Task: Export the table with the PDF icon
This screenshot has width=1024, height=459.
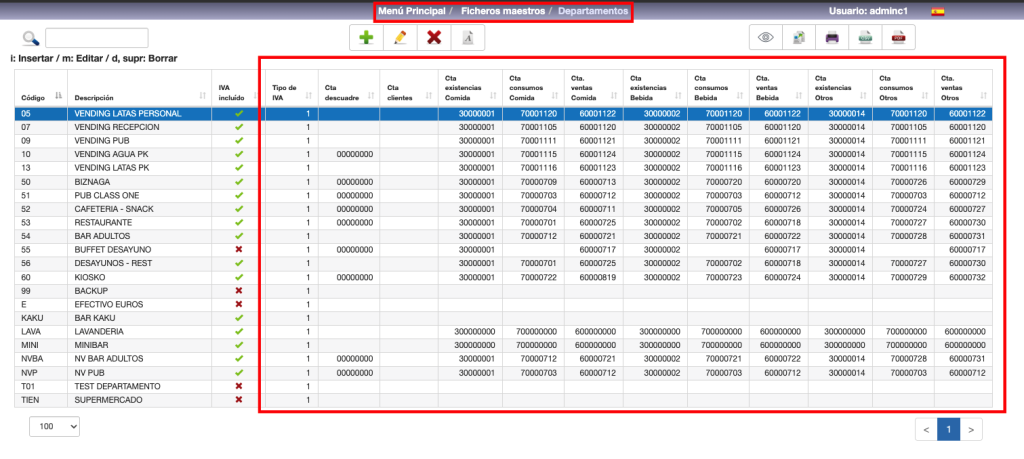Action: pyautogui.click(x=898, y=38)
